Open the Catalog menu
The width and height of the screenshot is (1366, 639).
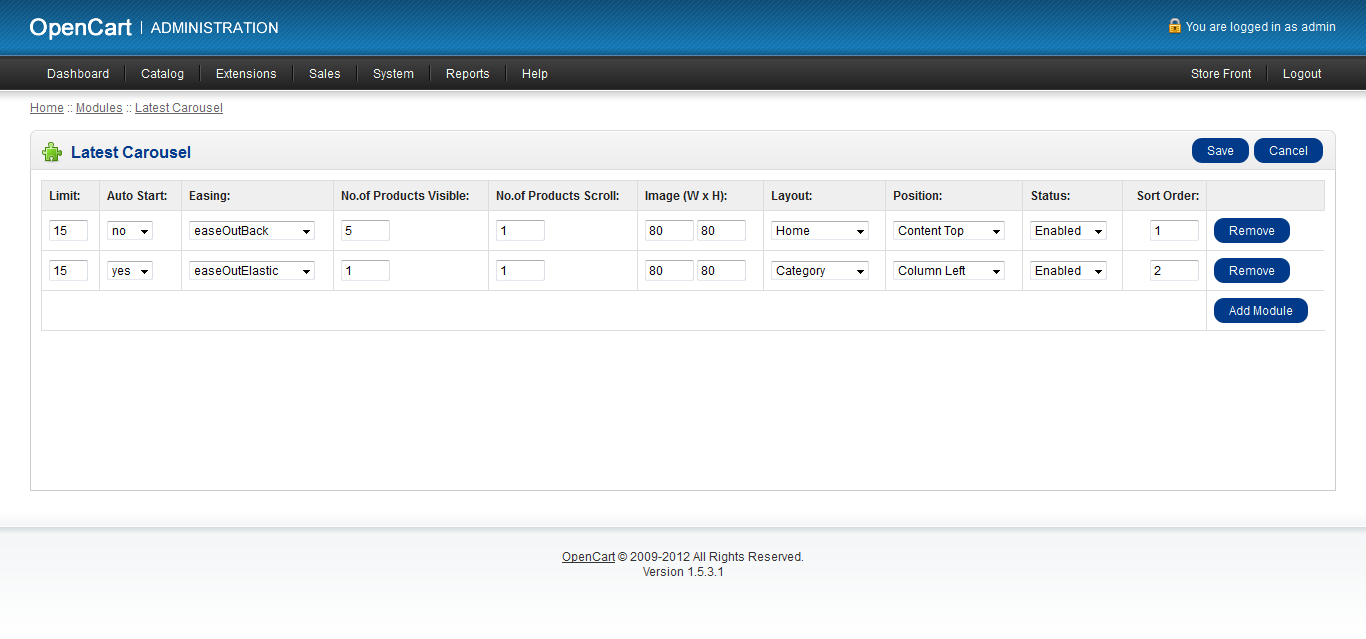(162, 74)
